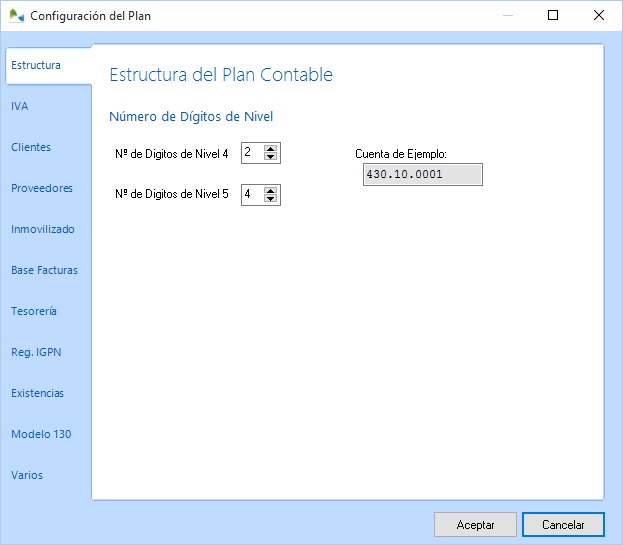Switch to the Tesorería tab
This screenshot has height=545, width=623.
click(34, 311)
